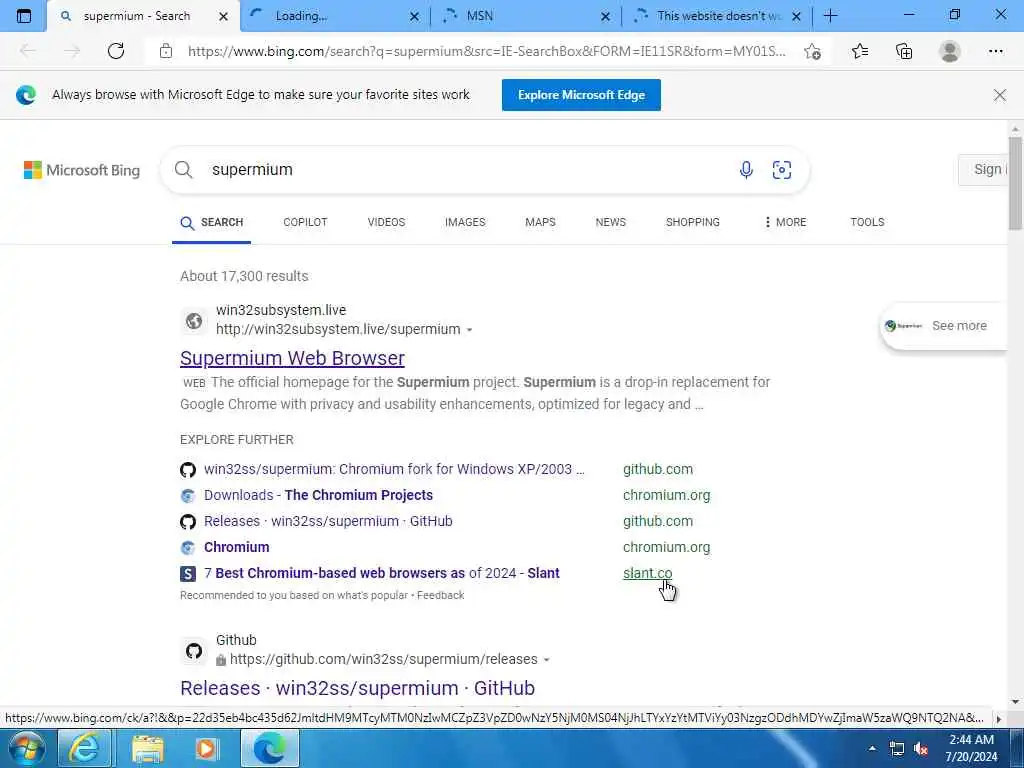Close the MSN tab
The height and width of the screenshot is (768, 1024).
pyautogui.click(x=605, y=16)
